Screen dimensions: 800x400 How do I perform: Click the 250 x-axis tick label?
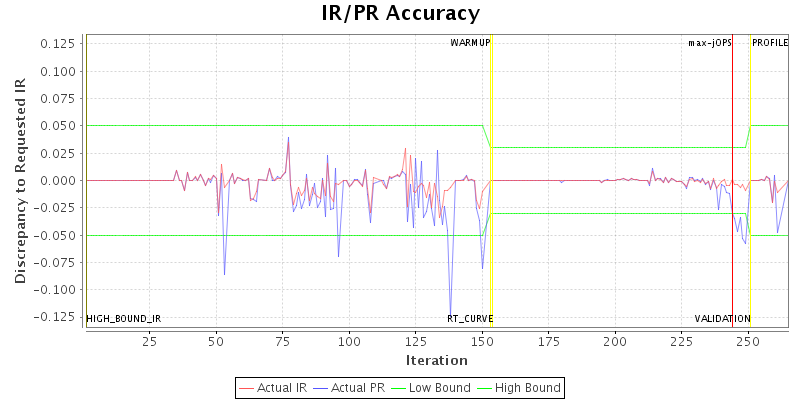pos(748,340)
